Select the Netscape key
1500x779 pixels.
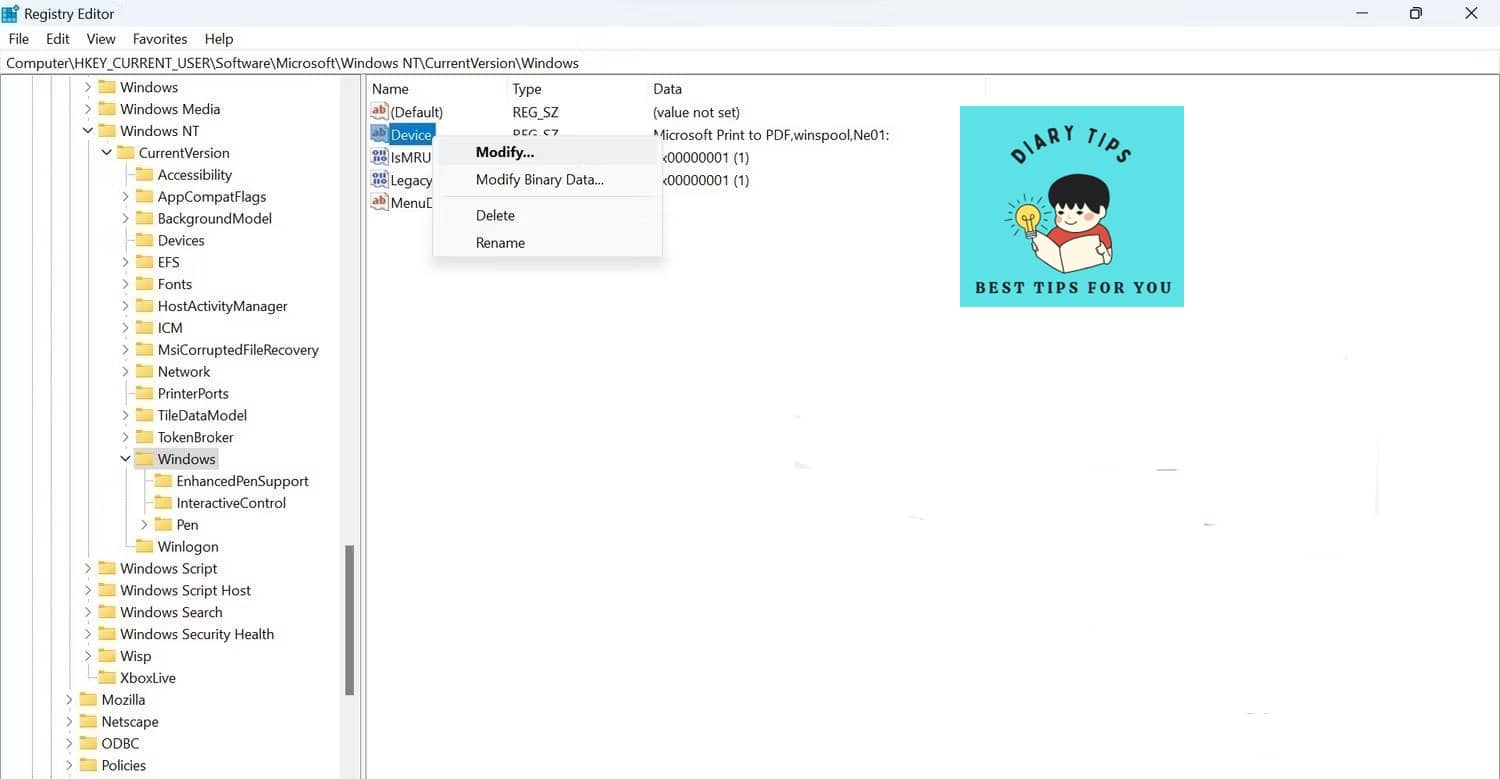[x=130, y=722]
